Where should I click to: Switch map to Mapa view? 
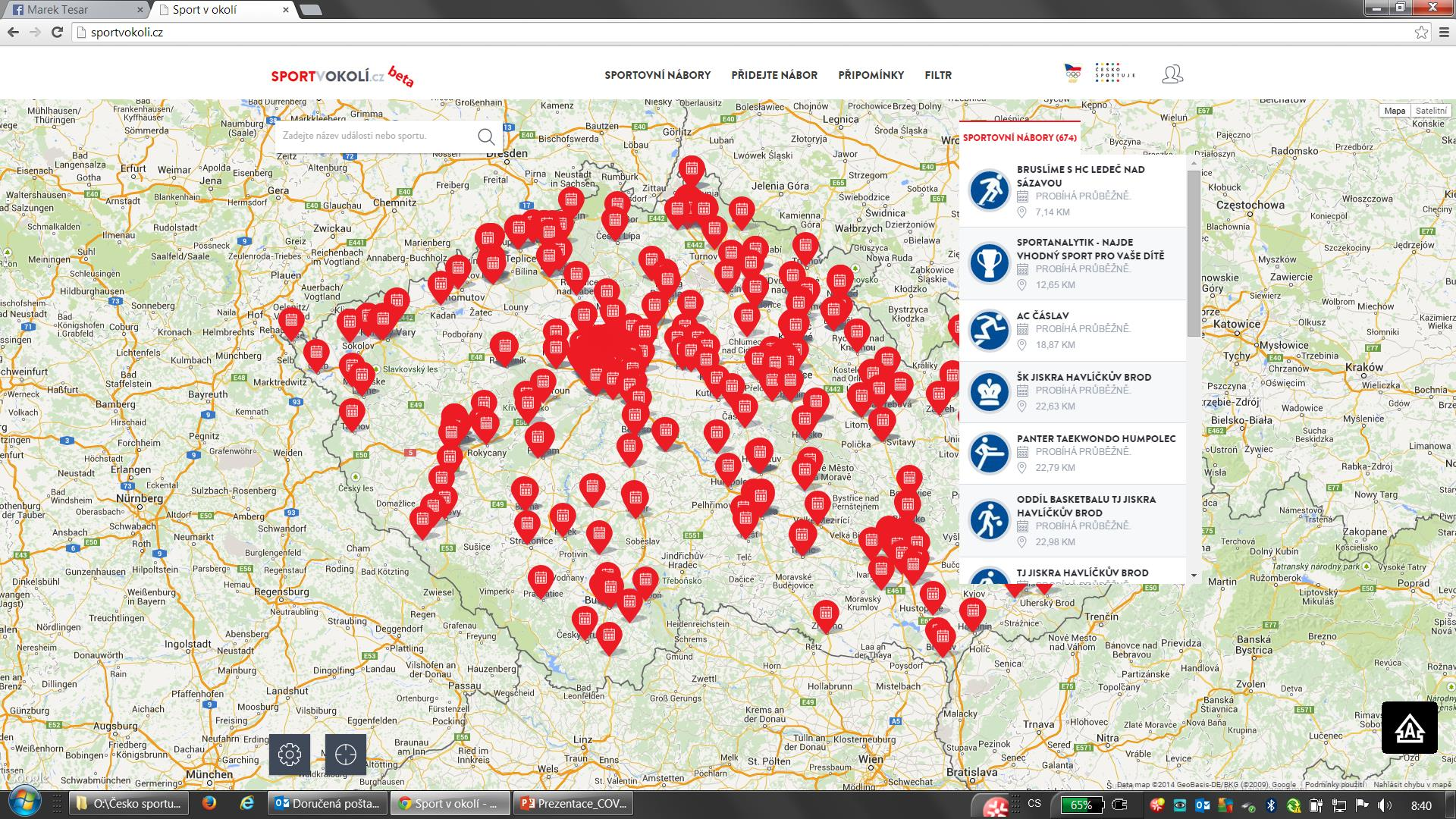(x=1395, y=111)
